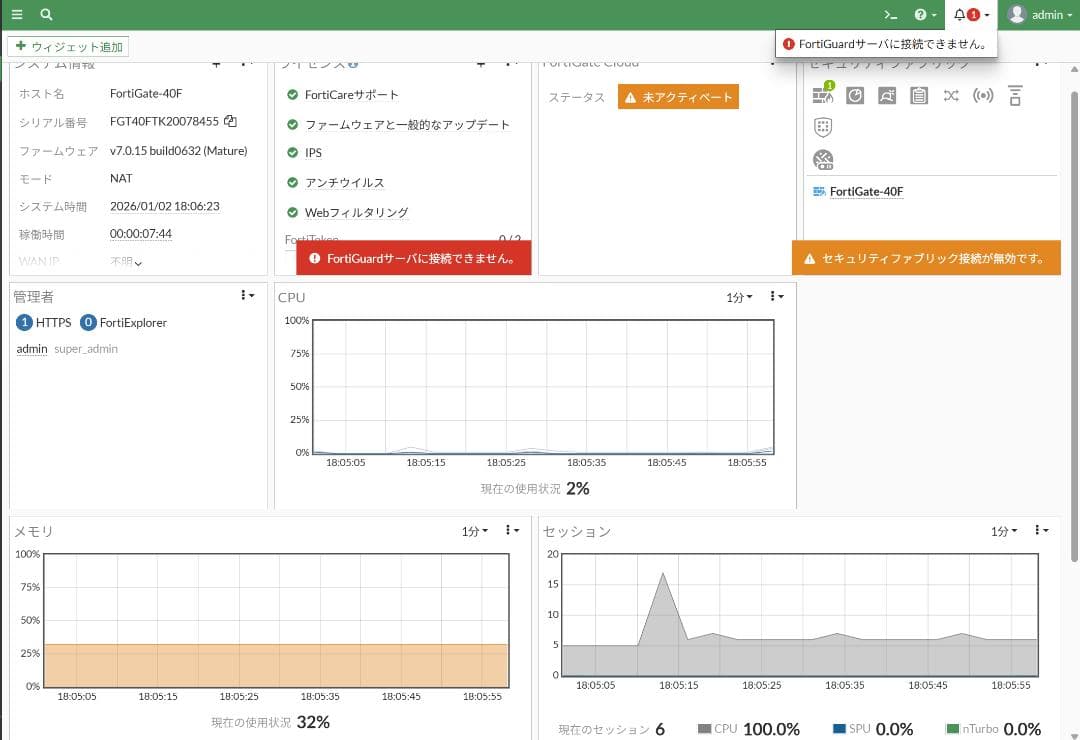
Task: Click the FortiClient shield icon in Security Fabric
Action: (x=822, y=127)
